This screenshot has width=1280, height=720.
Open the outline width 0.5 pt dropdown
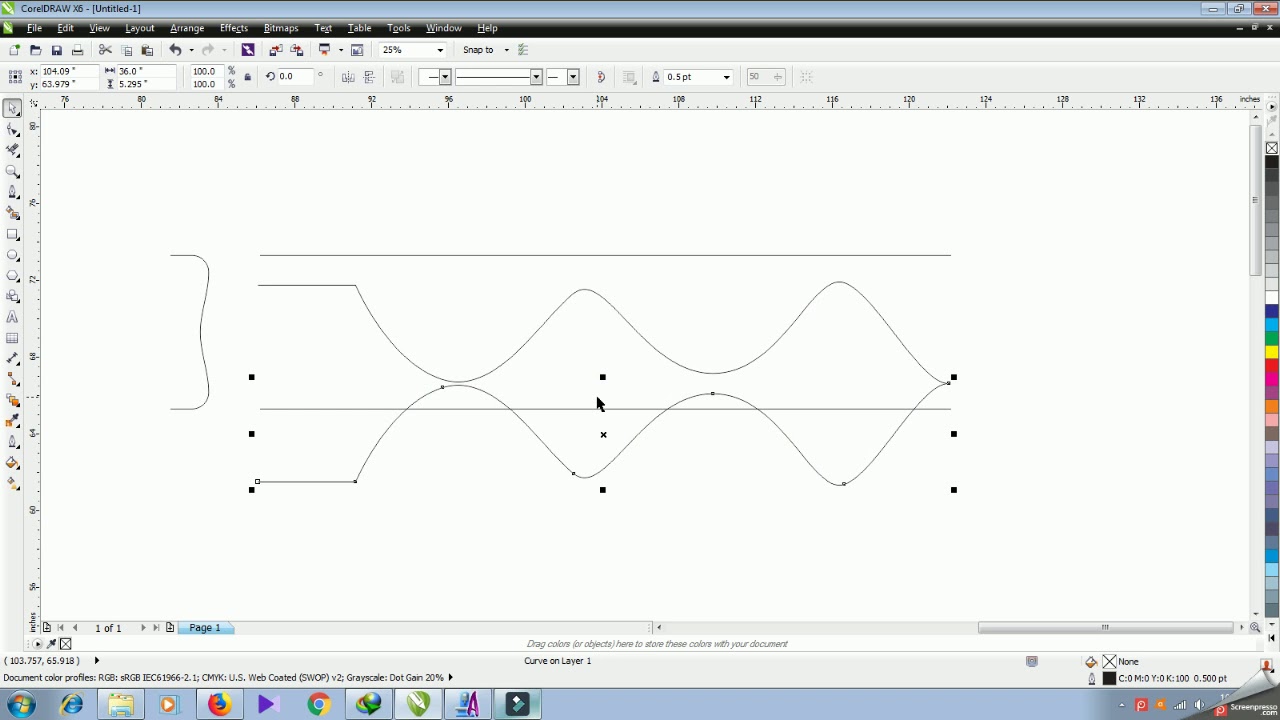coord(727,77)
